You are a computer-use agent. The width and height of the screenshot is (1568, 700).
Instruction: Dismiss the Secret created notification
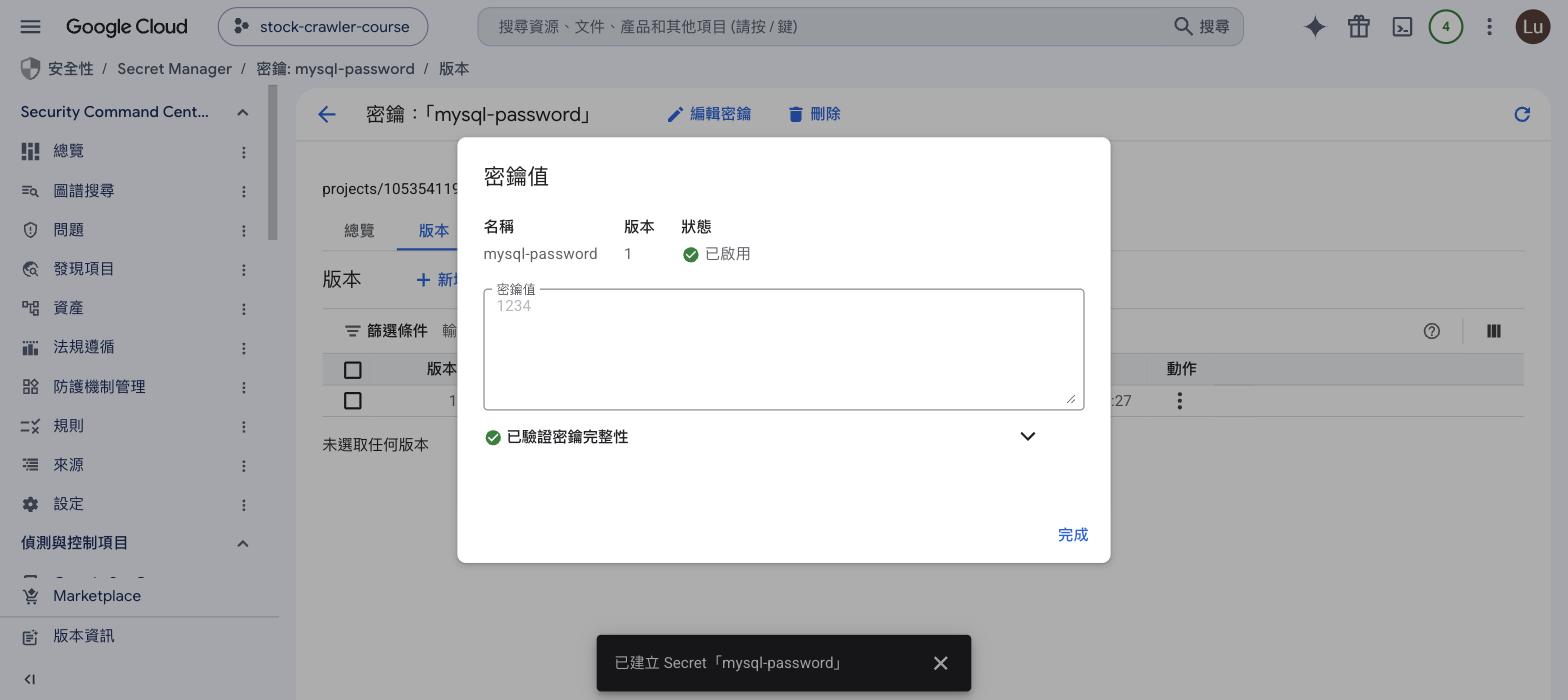pyautogui.click(x=940, y=663)
